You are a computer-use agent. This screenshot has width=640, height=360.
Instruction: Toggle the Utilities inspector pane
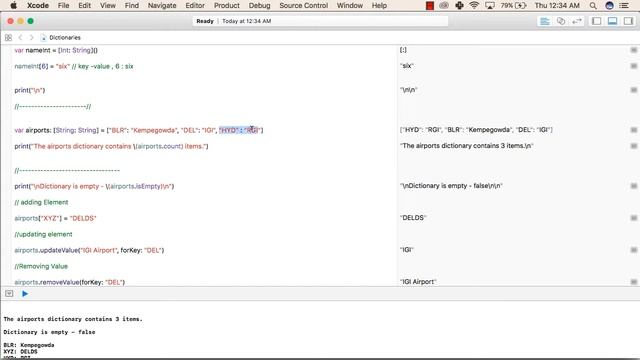click(628, 21)
